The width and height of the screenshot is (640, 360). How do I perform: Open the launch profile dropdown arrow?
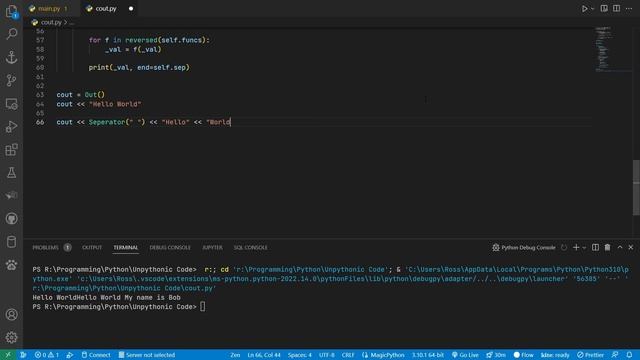(584, 247)
